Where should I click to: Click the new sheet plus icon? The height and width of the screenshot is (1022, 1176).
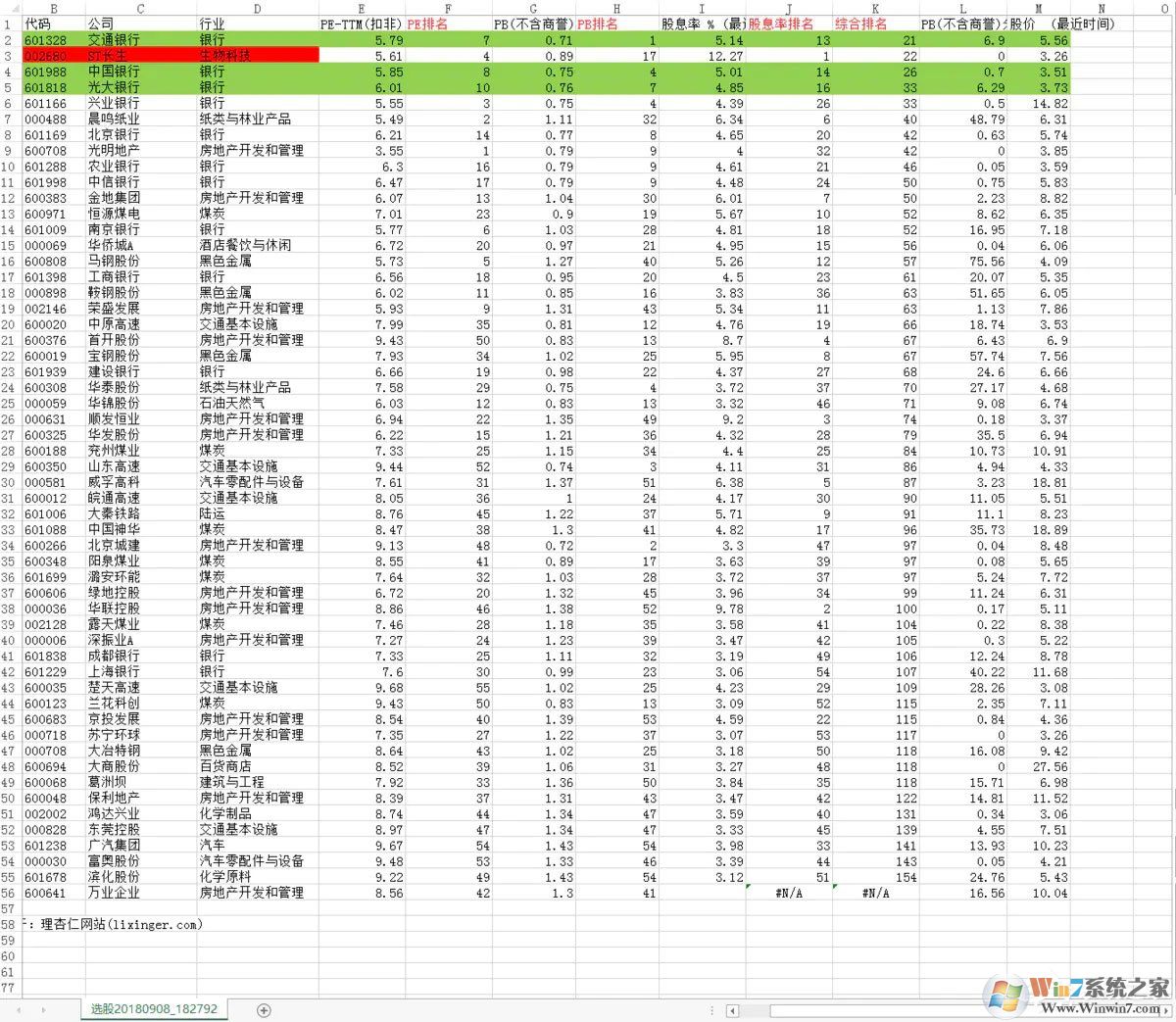click(263, 1008)
